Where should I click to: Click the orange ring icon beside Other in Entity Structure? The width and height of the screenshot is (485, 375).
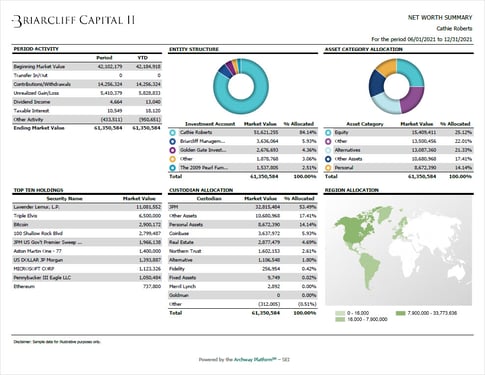(x=172, y=159)
